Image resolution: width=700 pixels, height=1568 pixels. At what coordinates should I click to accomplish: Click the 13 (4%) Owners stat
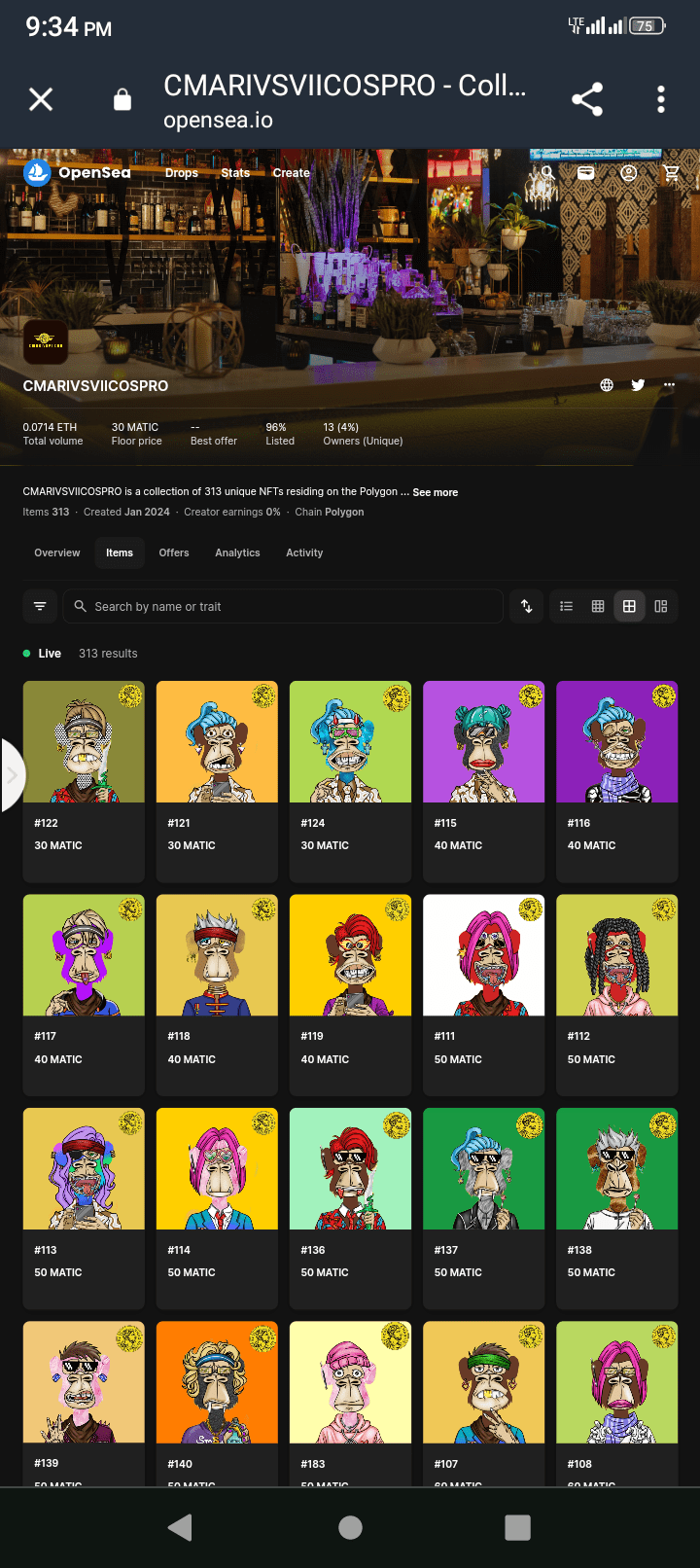[x=363, y=434]
